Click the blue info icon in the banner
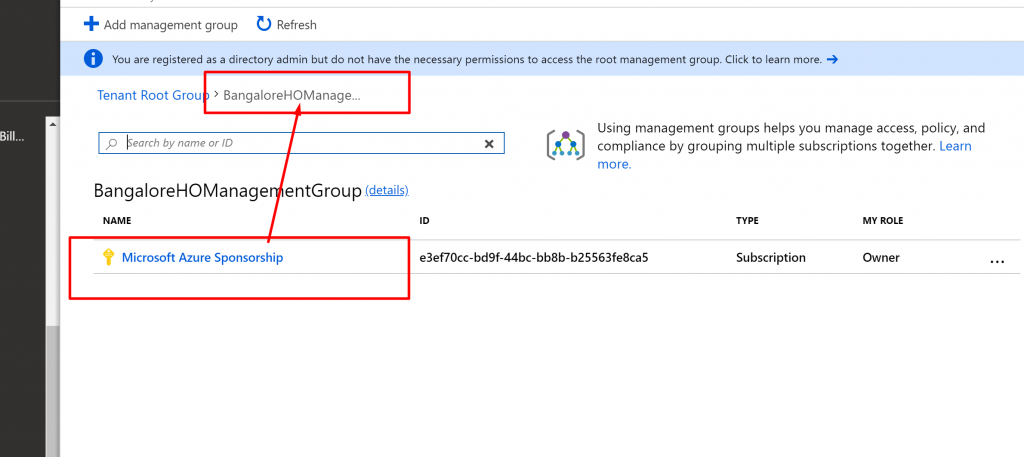1024x457 pixels. pyautogui.click(x=93, y=59)
